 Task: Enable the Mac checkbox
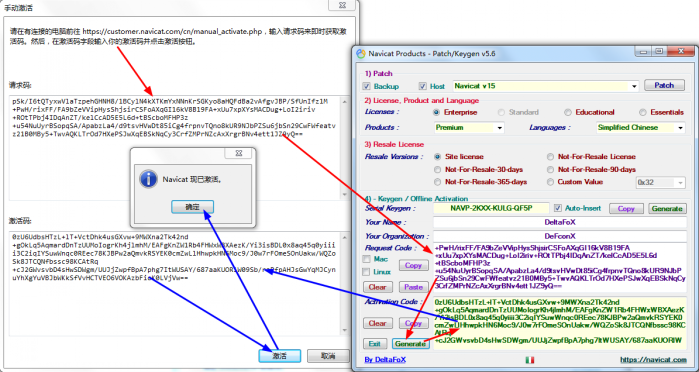[x=366, y=259]
